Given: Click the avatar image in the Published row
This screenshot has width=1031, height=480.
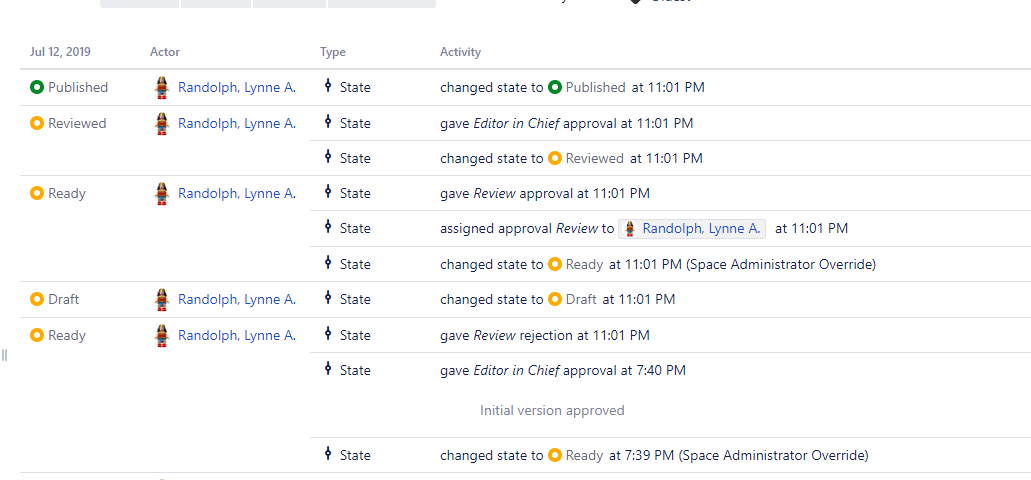Looking at the screenshot, I should pos(162,87).
